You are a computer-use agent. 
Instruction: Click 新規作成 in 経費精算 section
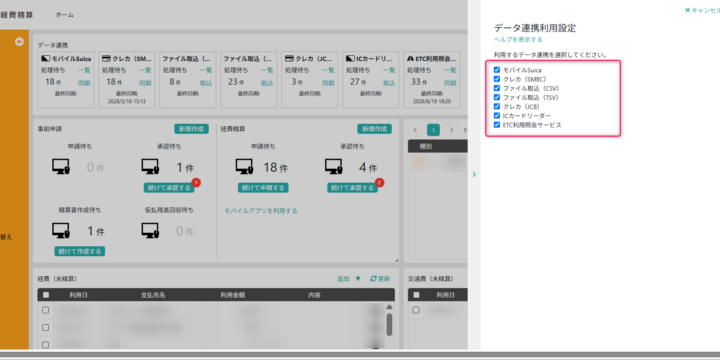tap(375, 129)
